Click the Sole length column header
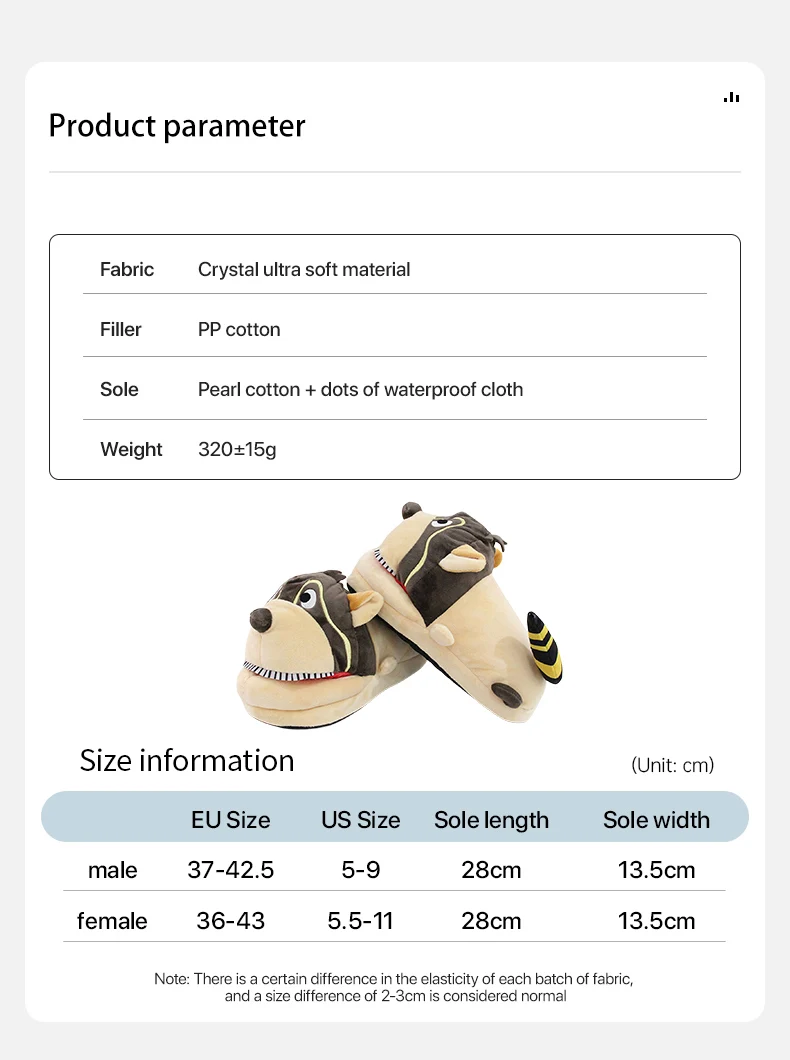Screen dimensions: 790x1060 pos(491,820)
